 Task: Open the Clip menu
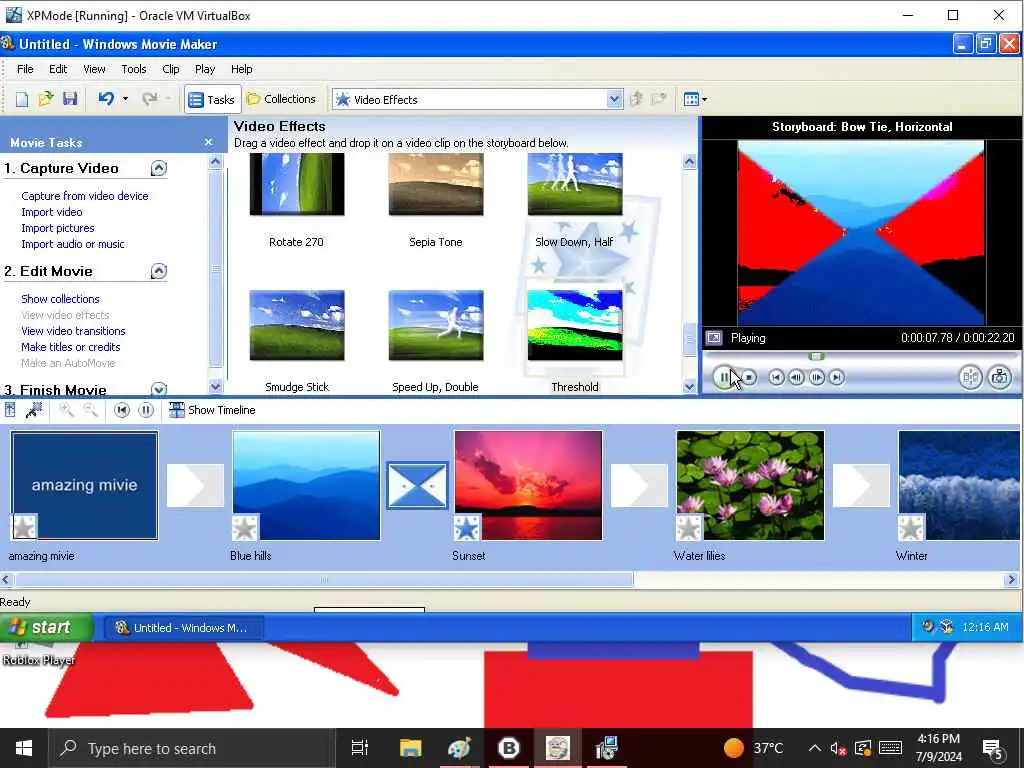pos(171,69)
